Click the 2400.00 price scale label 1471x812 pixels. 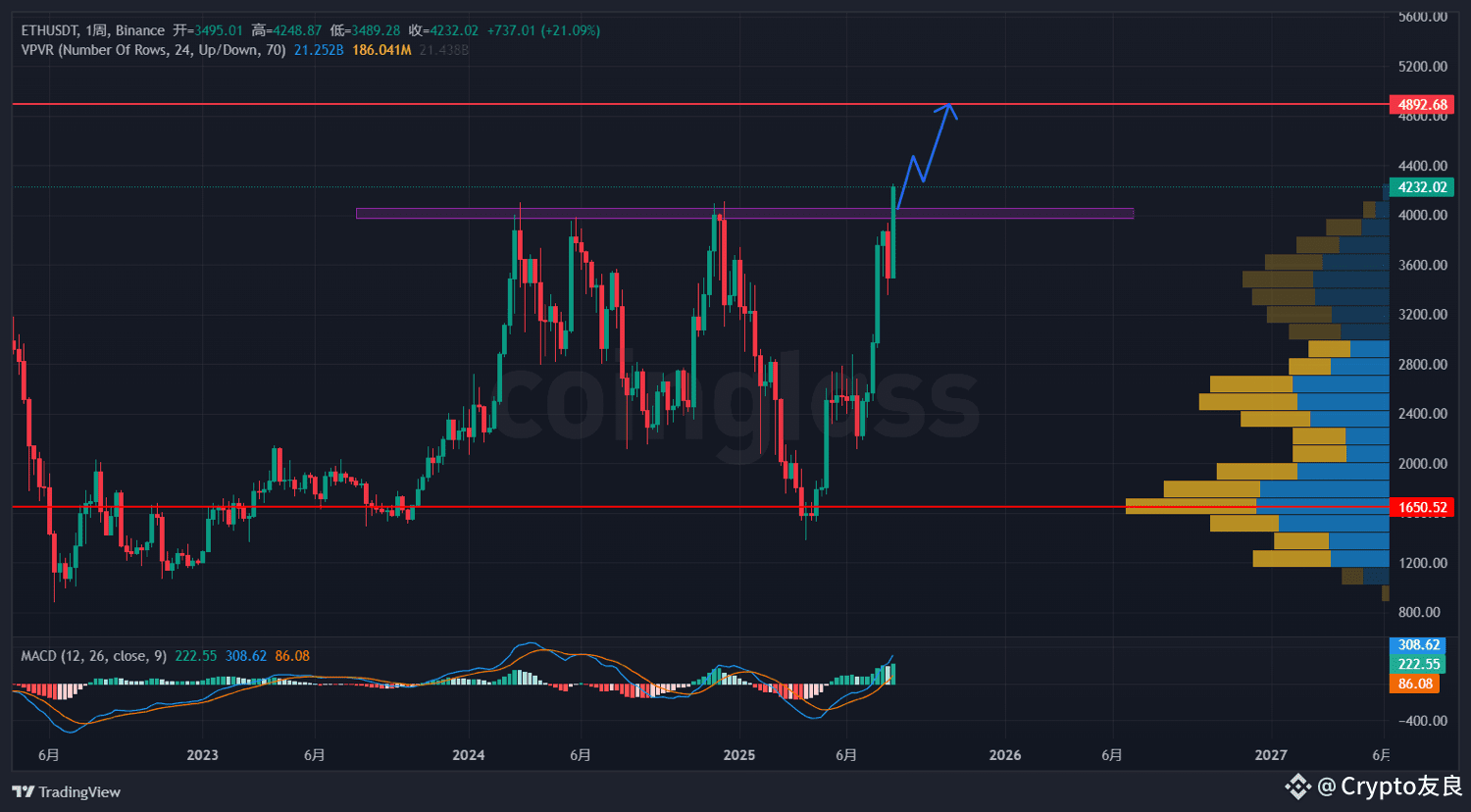(1423, 414)
